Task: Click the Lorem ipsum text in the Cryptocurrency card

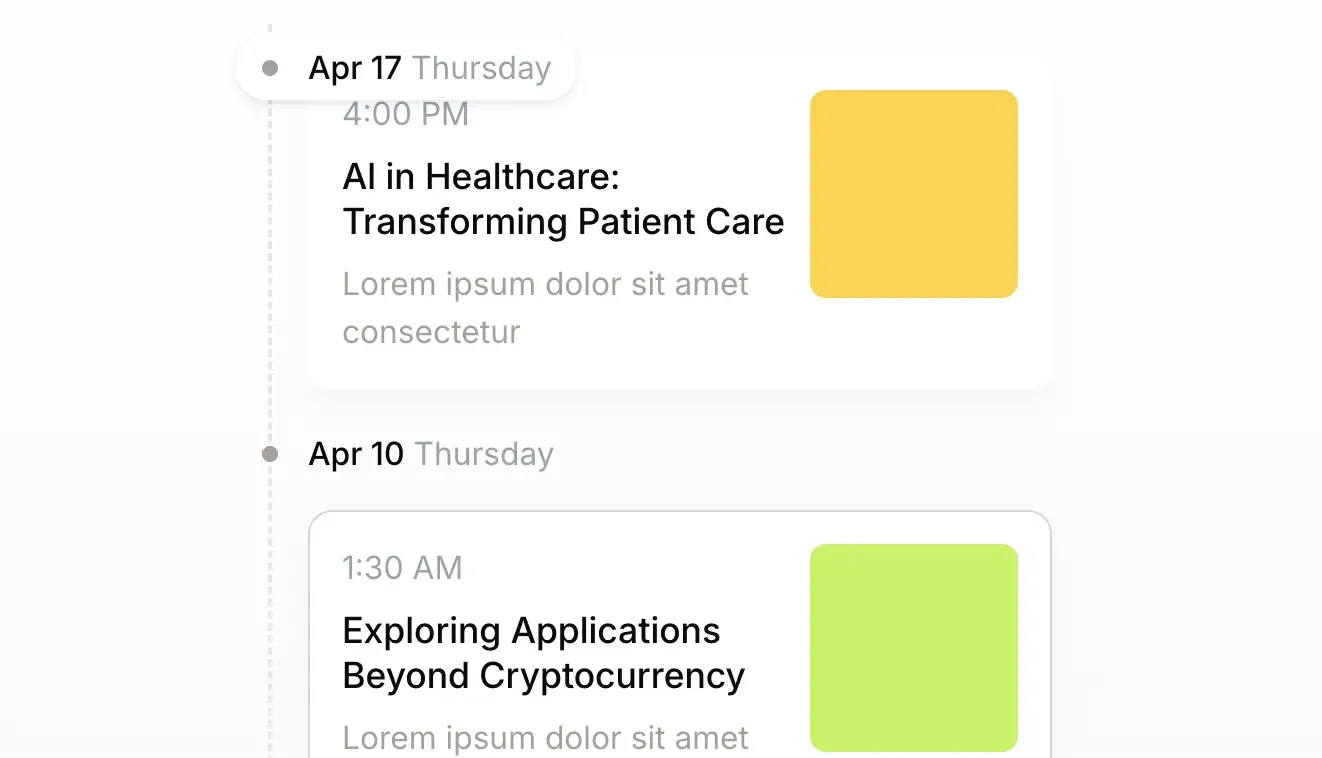Action: pyautogui.click(x=545, y=737)
